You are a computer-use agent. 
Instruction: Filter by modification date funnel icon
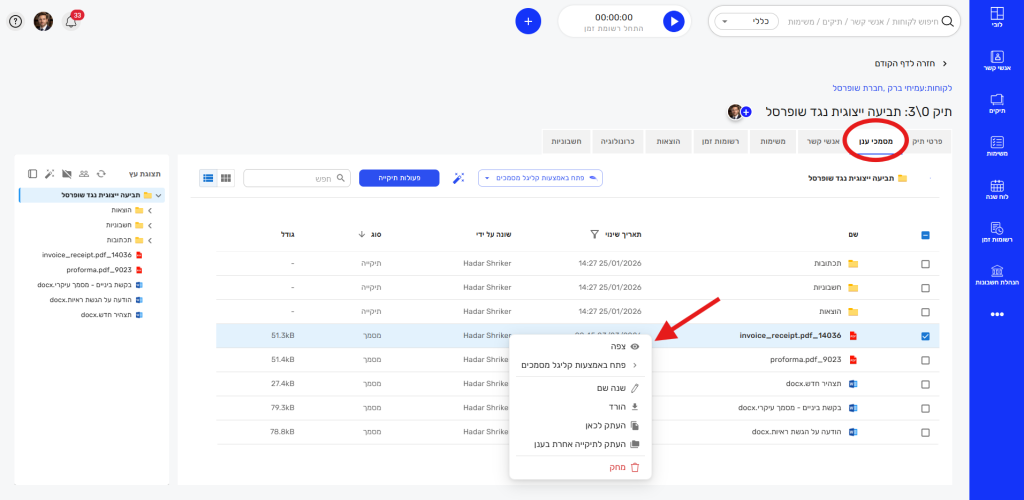tap(594, 234)
